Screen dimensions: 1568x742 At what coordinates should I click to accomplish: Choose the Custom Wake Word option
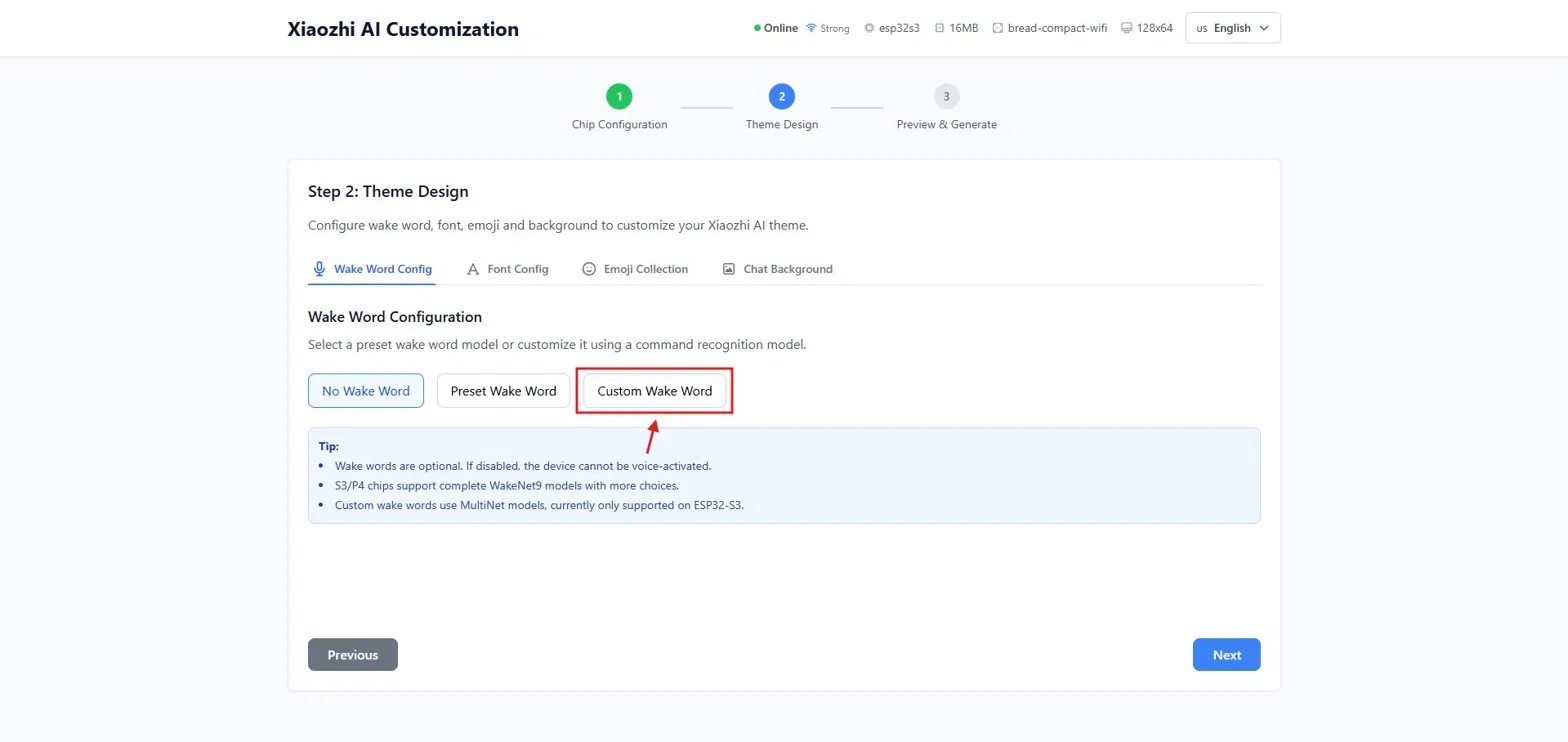[x=655, y=391]
